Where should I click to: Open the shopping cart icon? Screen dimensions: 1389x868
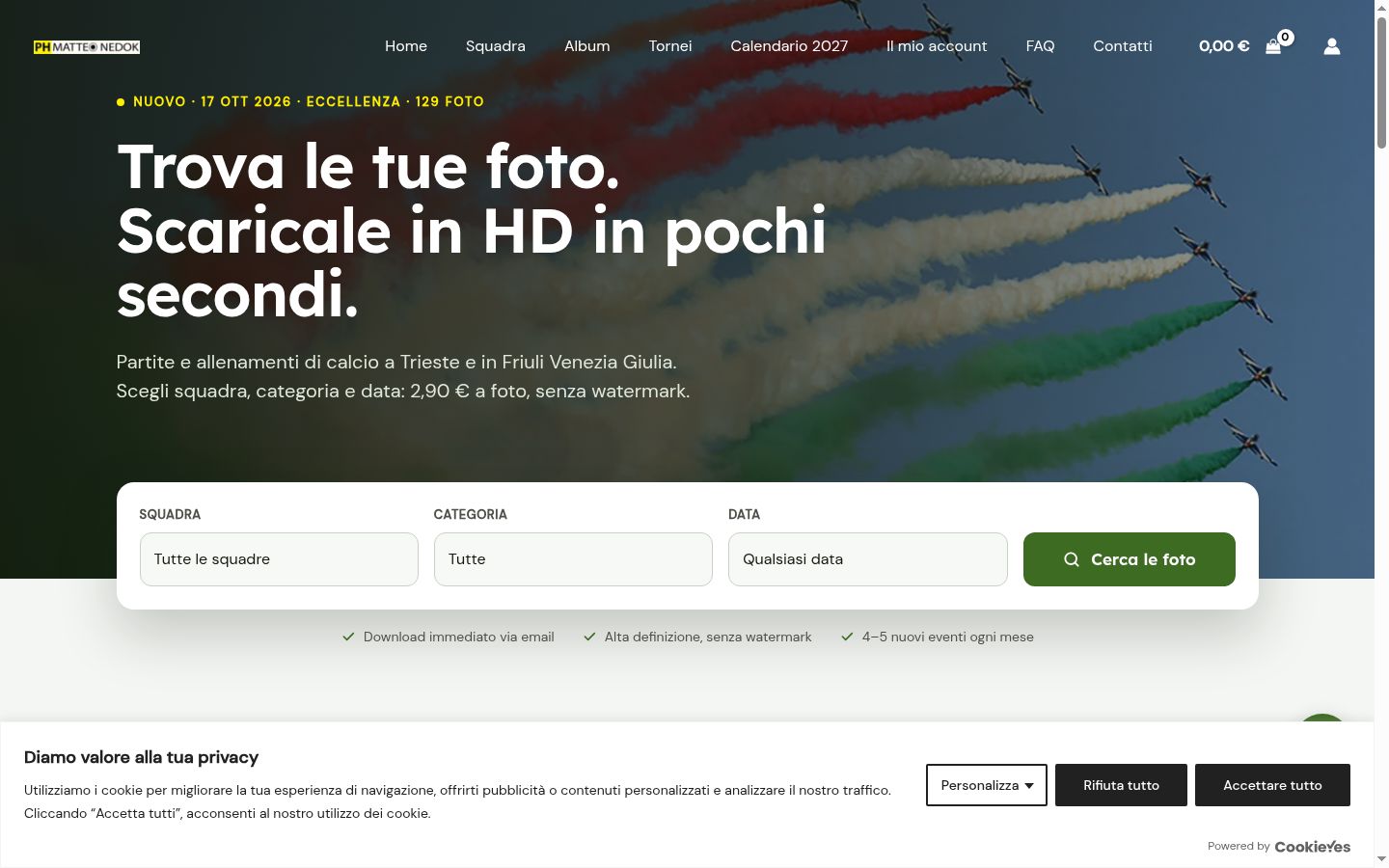pos(1273,46)
